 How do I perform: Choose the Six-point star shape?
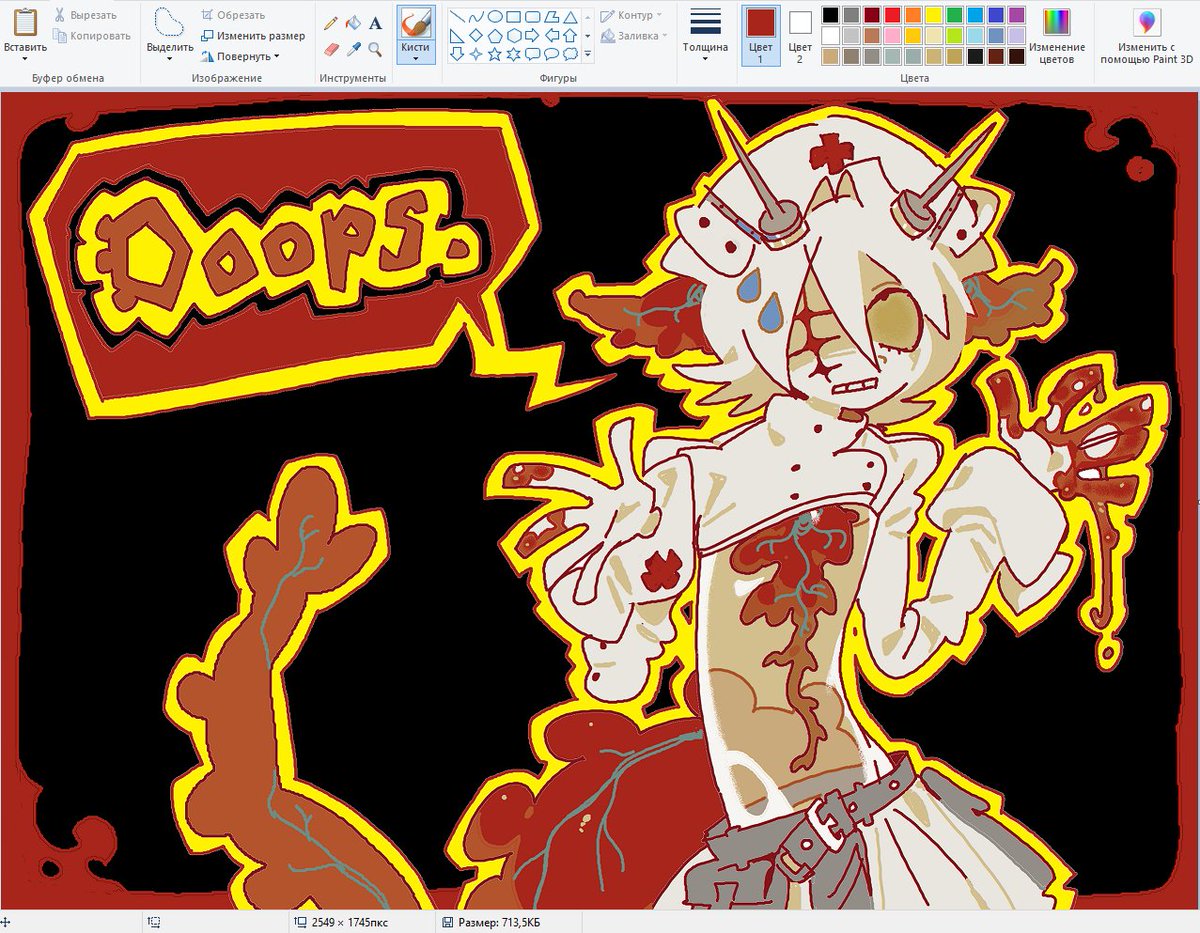[x=514, y=53]
